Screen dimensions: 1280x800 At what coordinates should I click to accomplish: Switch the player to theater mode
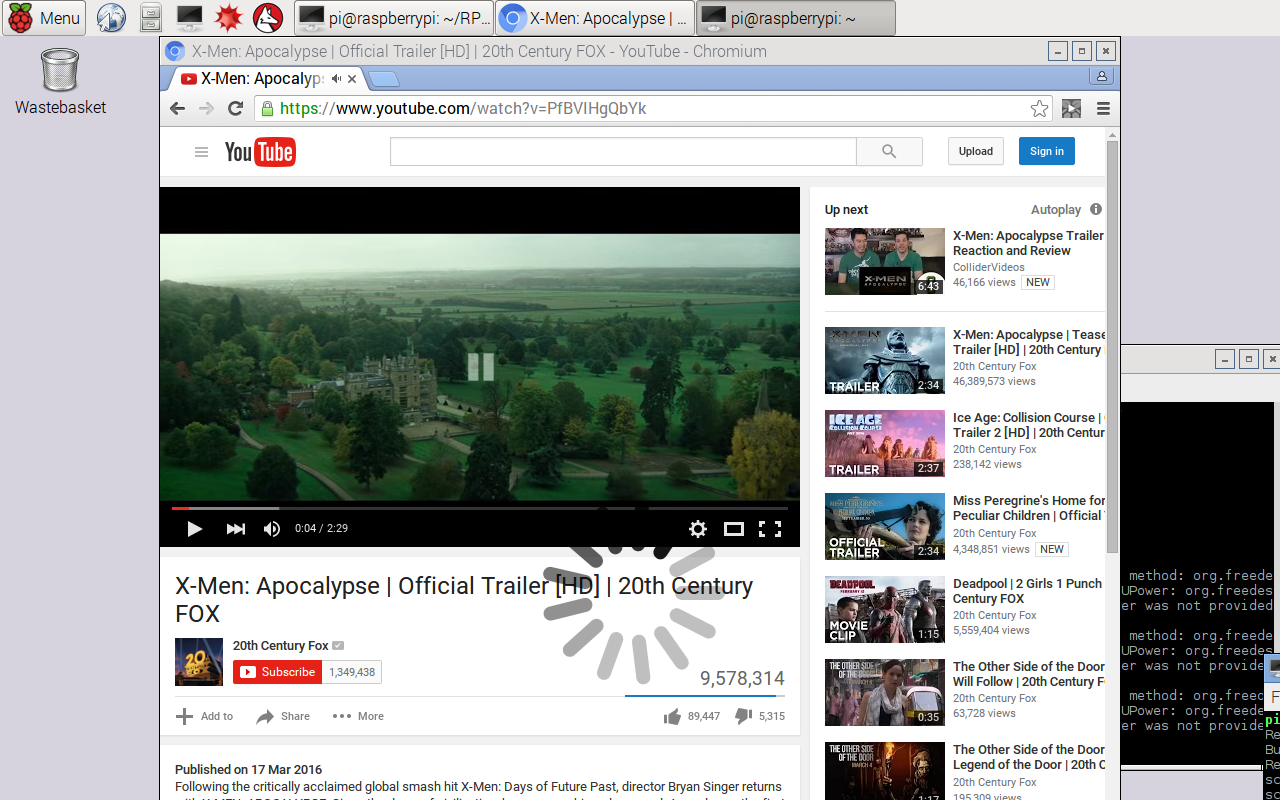(x=734, y=529)
